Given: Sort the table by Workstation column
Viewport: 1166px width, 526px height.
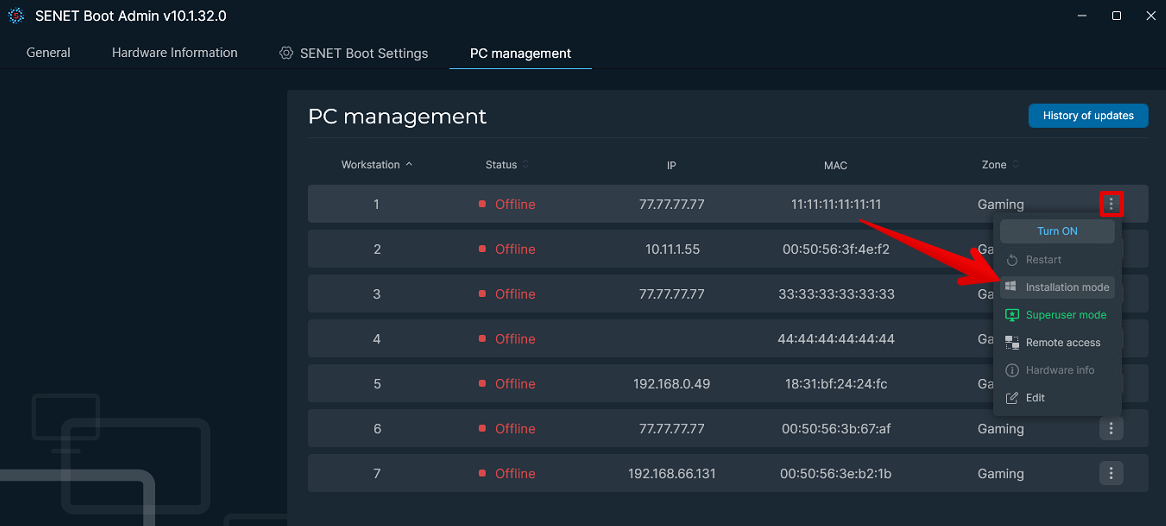Looking at the screenshot, I should click(x=376, y=165).
